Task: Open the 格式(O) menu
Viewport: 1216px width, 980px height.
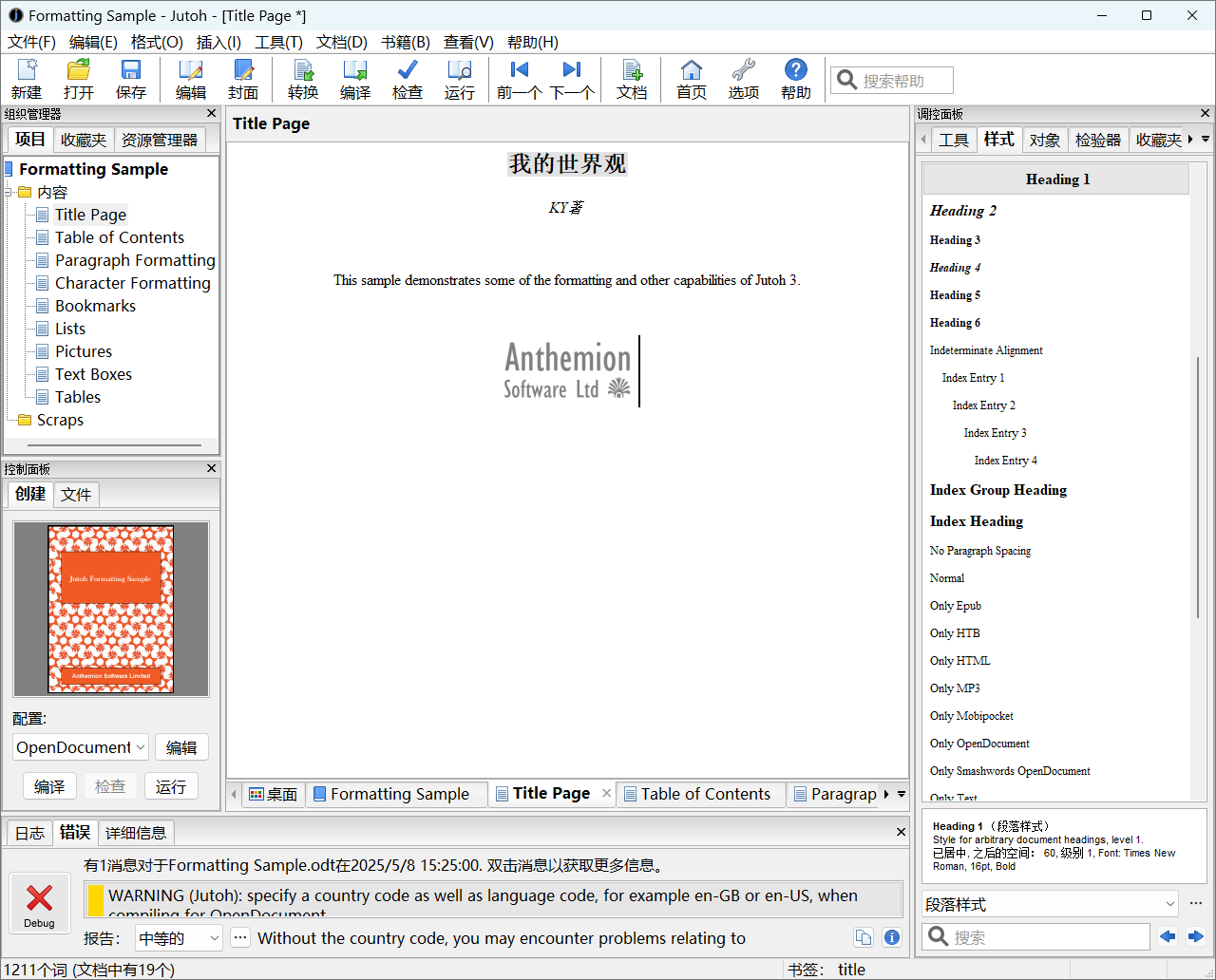Action: (157, 42)
